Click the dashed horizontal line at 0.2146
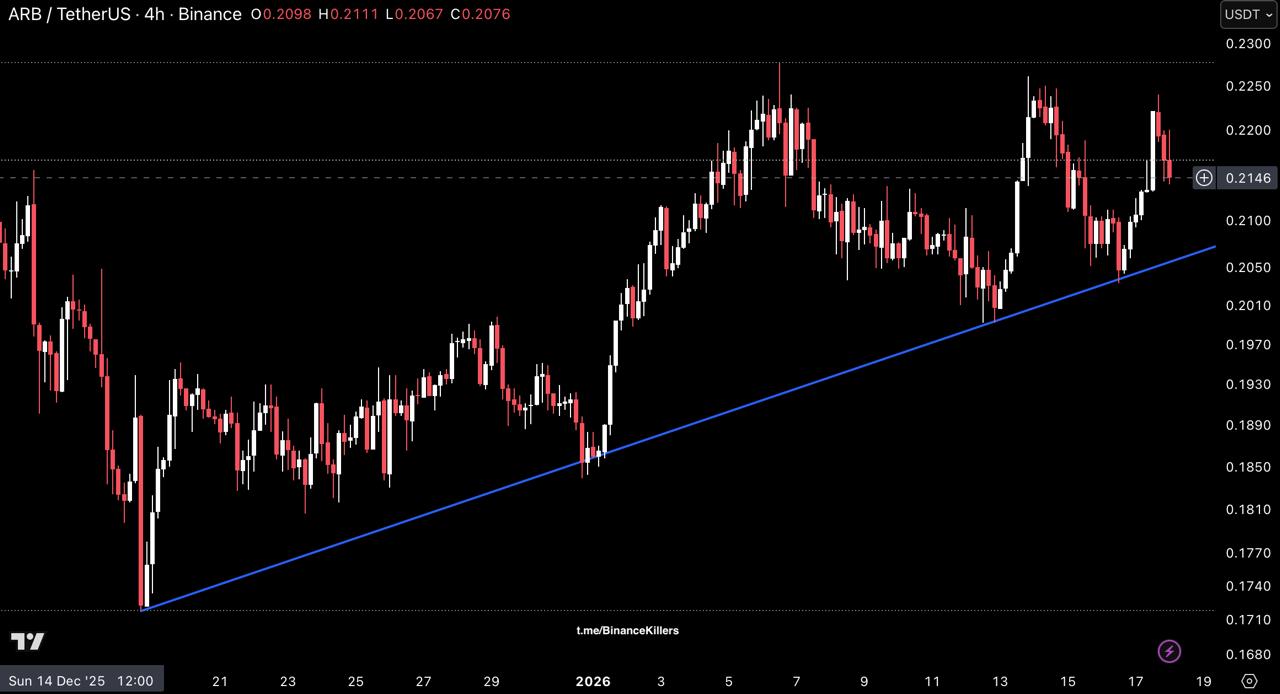 600,178
